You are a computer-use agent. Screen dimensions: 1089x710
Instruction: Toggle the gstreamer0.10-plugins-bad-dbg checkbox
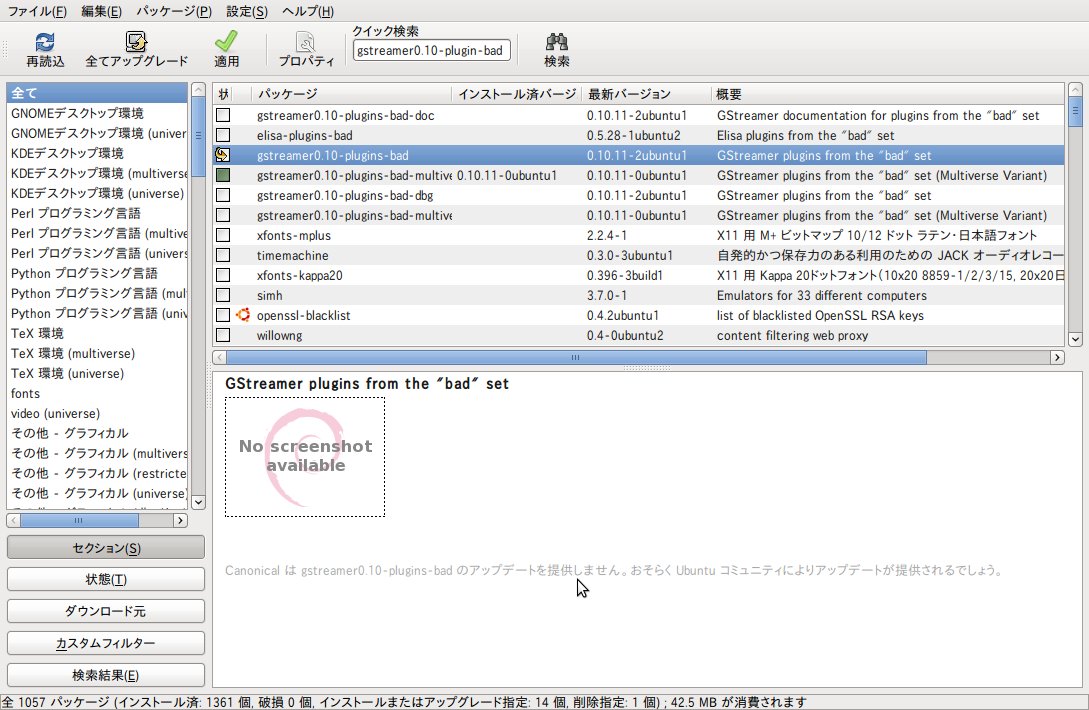[223, 195]
